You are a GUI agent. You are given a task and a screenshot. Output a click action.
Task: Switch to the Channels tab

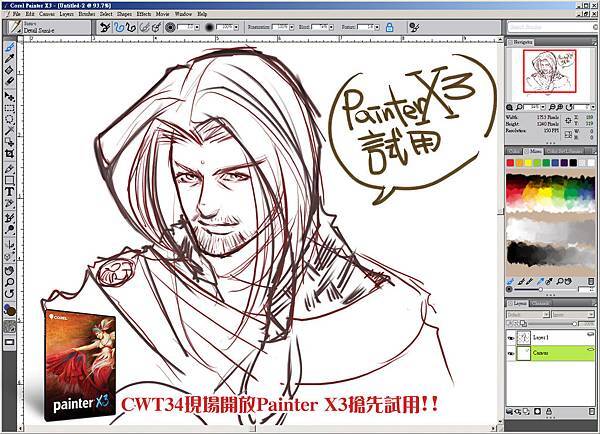[541, 303]
